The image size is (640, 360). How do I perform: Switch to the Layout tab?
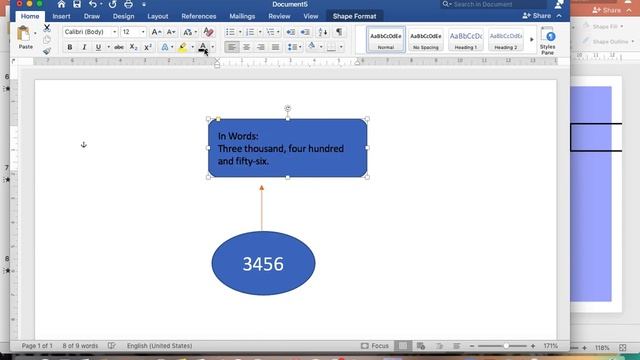click(x=158, y=16)
